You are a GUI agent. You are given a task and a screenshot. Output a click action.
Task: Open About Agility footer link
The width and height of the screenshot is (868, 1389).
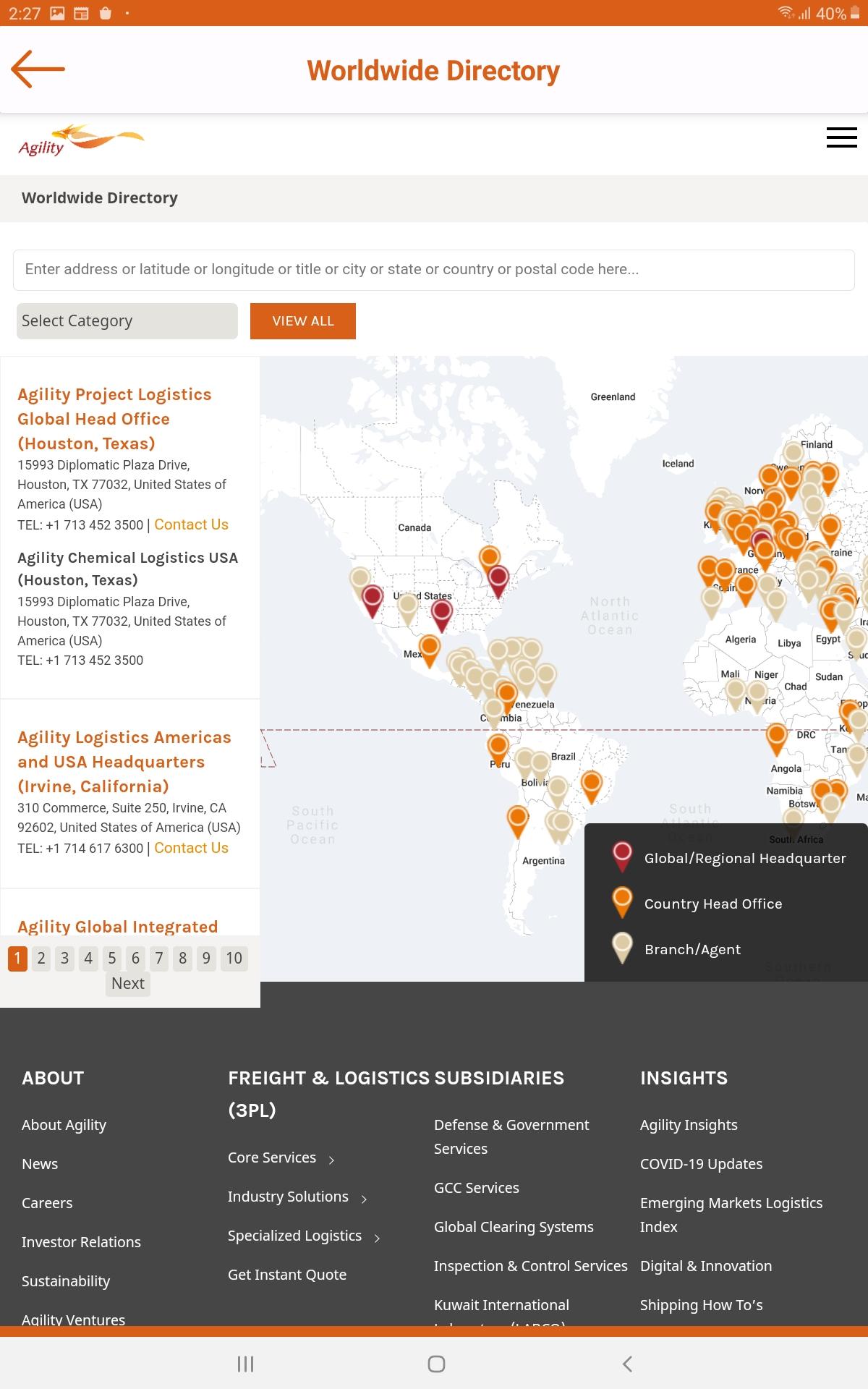[64, 1125]
